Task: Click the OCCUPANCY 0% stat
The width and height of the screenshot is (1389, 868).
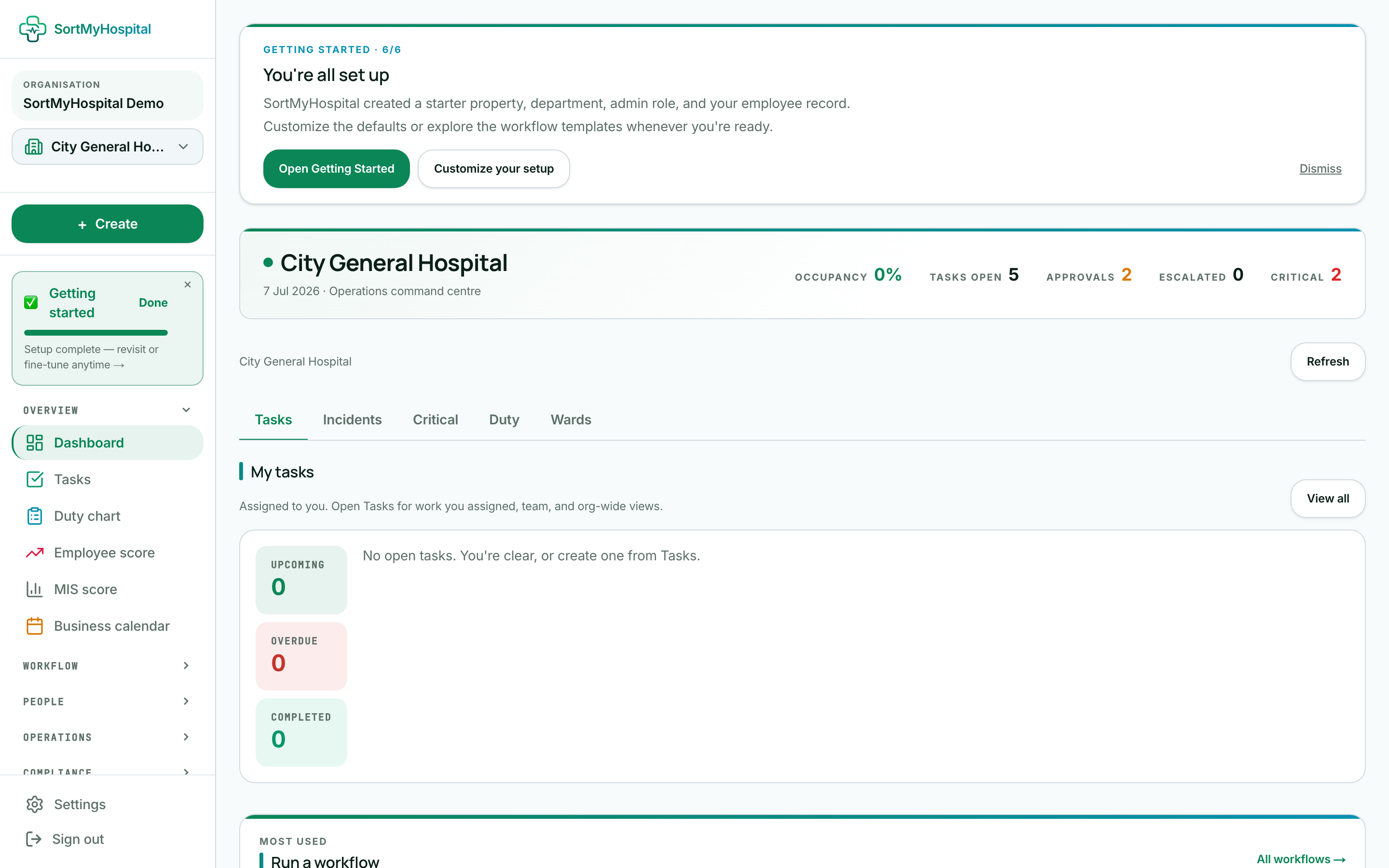Action: (848, 275)
